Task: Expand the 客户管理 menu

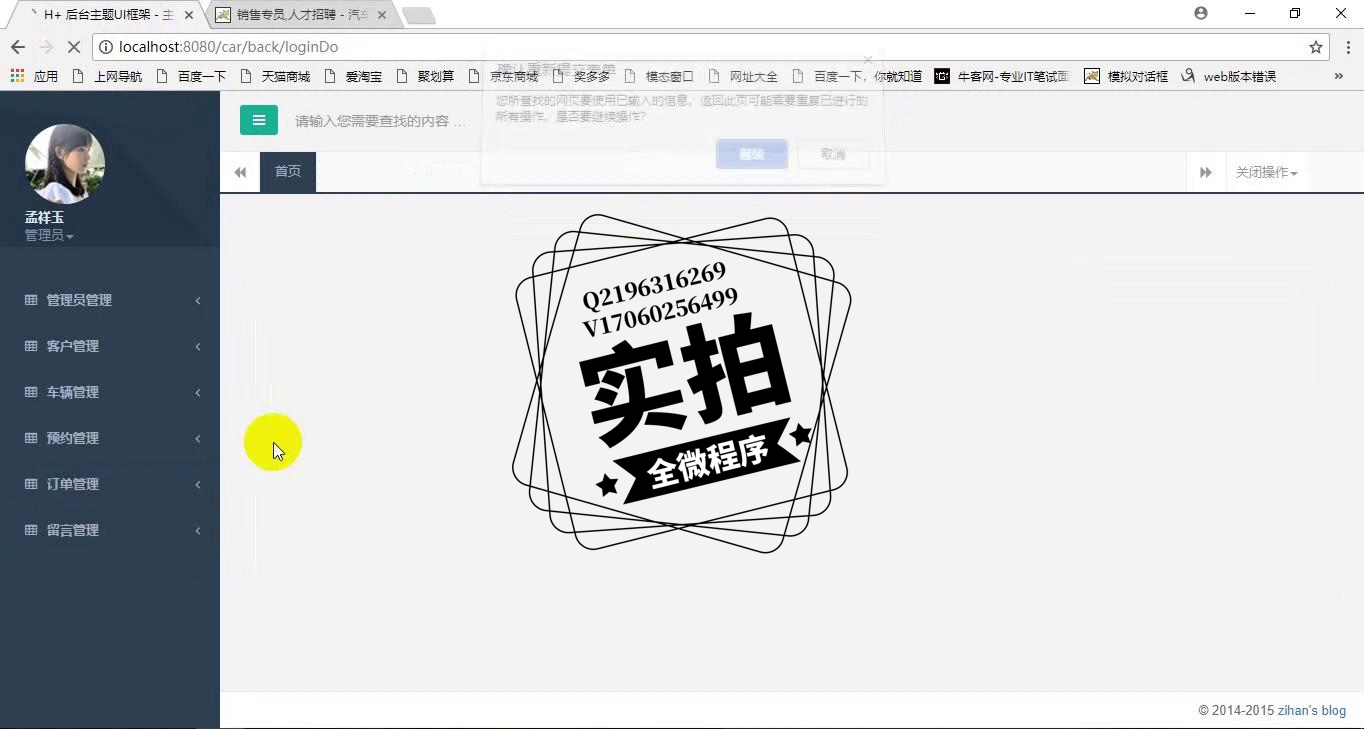Action: pos(110,346)
